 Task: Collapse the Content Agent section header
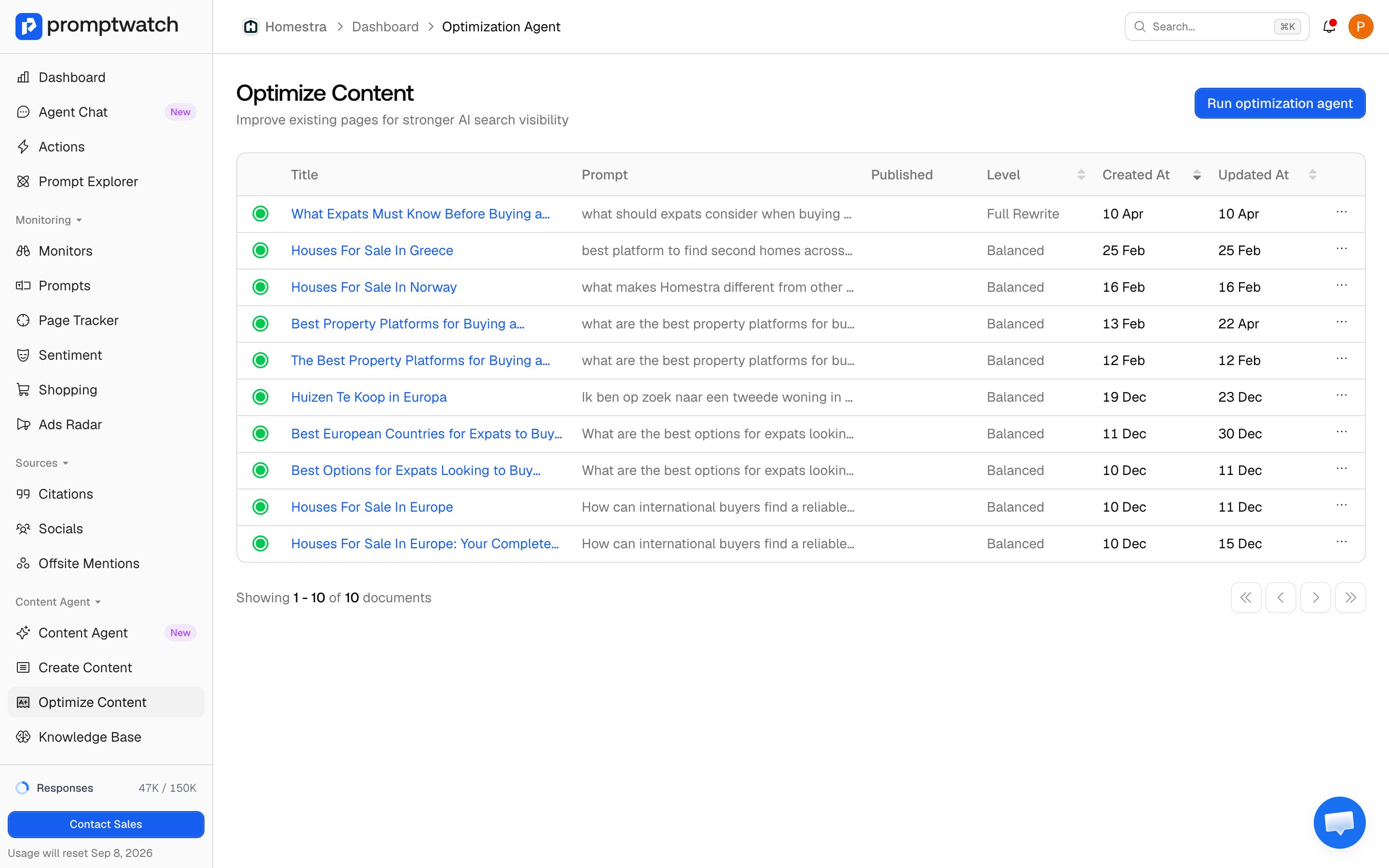click(58, 602)
